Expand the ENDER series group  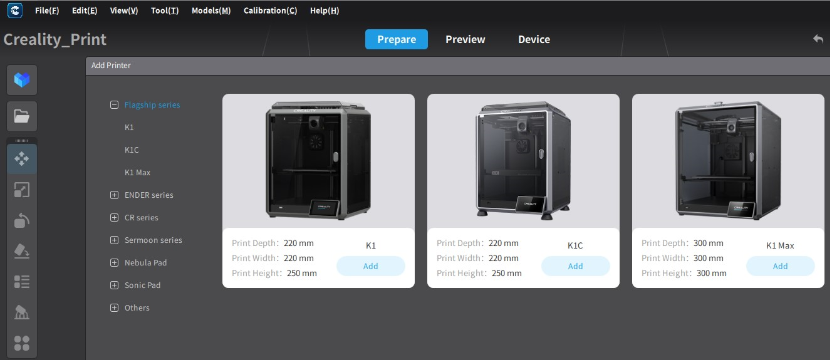point(114,195)
